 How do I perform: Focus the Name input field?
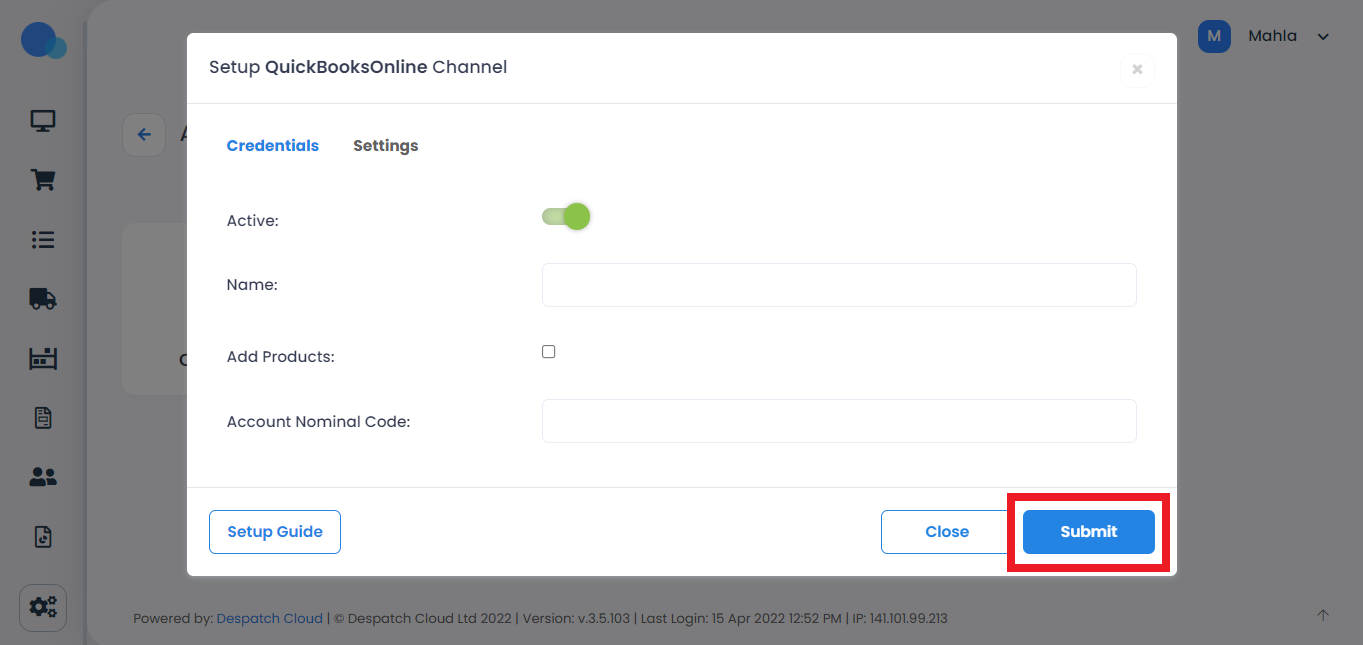(839, 285)
